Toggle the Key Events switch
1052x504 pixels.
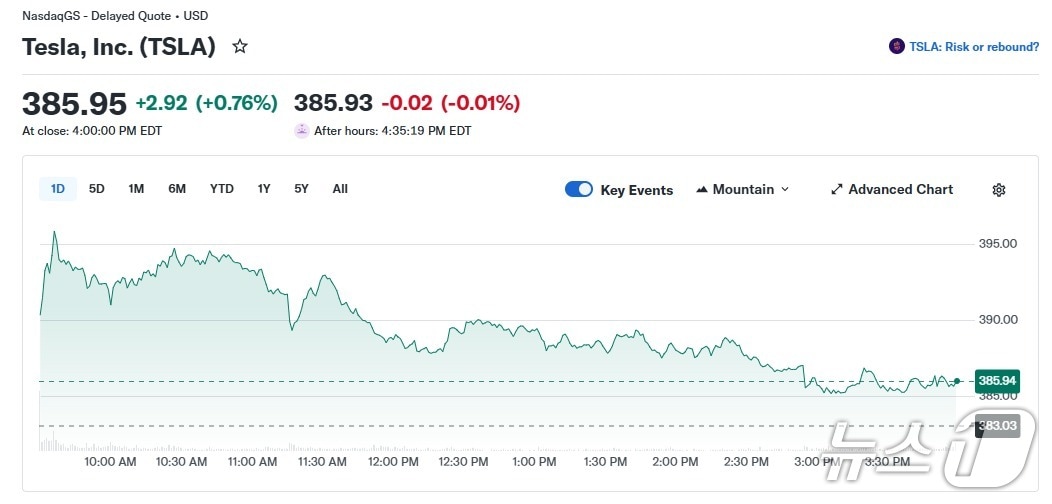579,189
